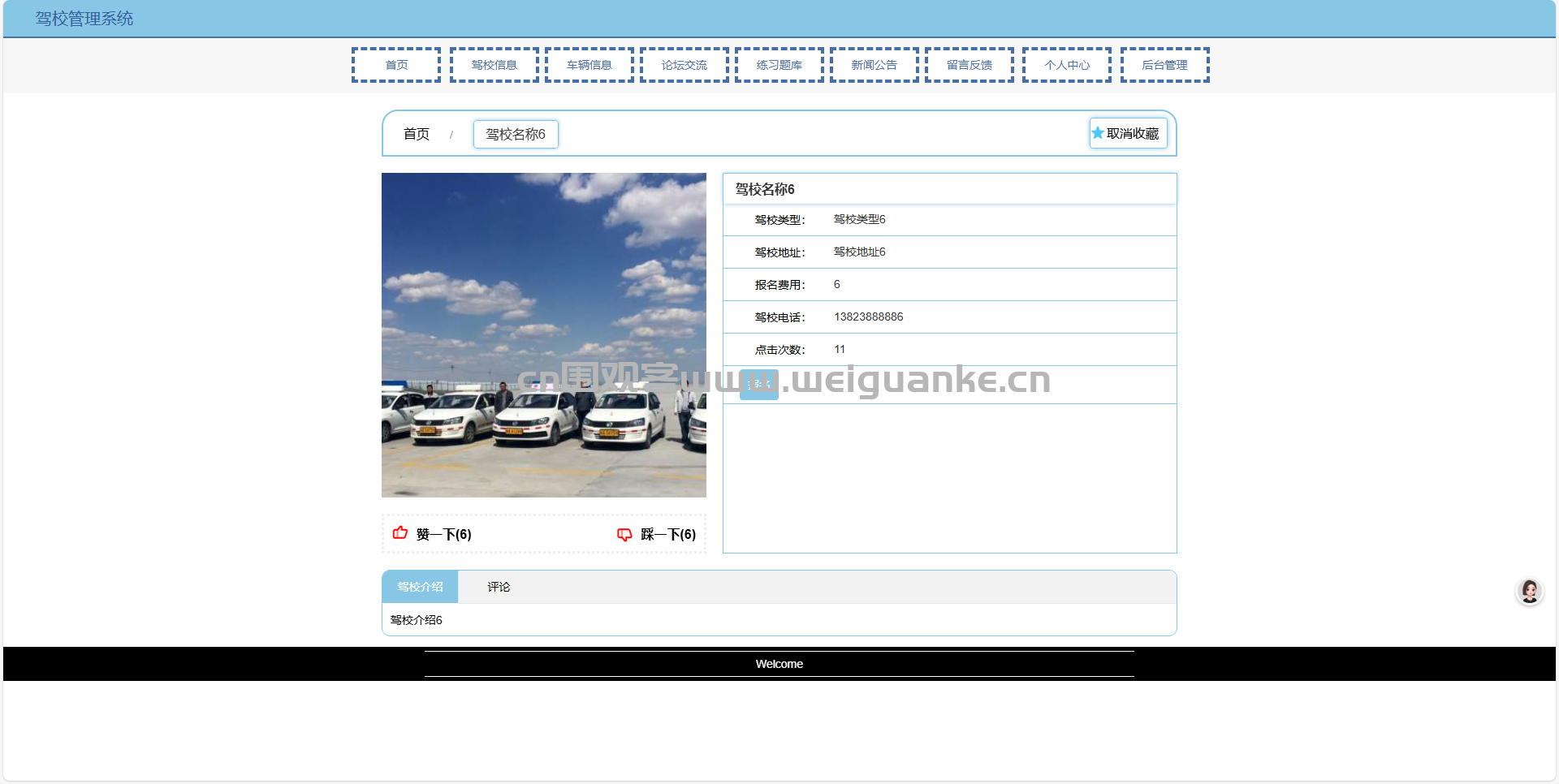Image resolution: width=1559 pixels, height=784 pixels.
Task: Go to 首页 in the navigation bar
Action: click(396, 65)
